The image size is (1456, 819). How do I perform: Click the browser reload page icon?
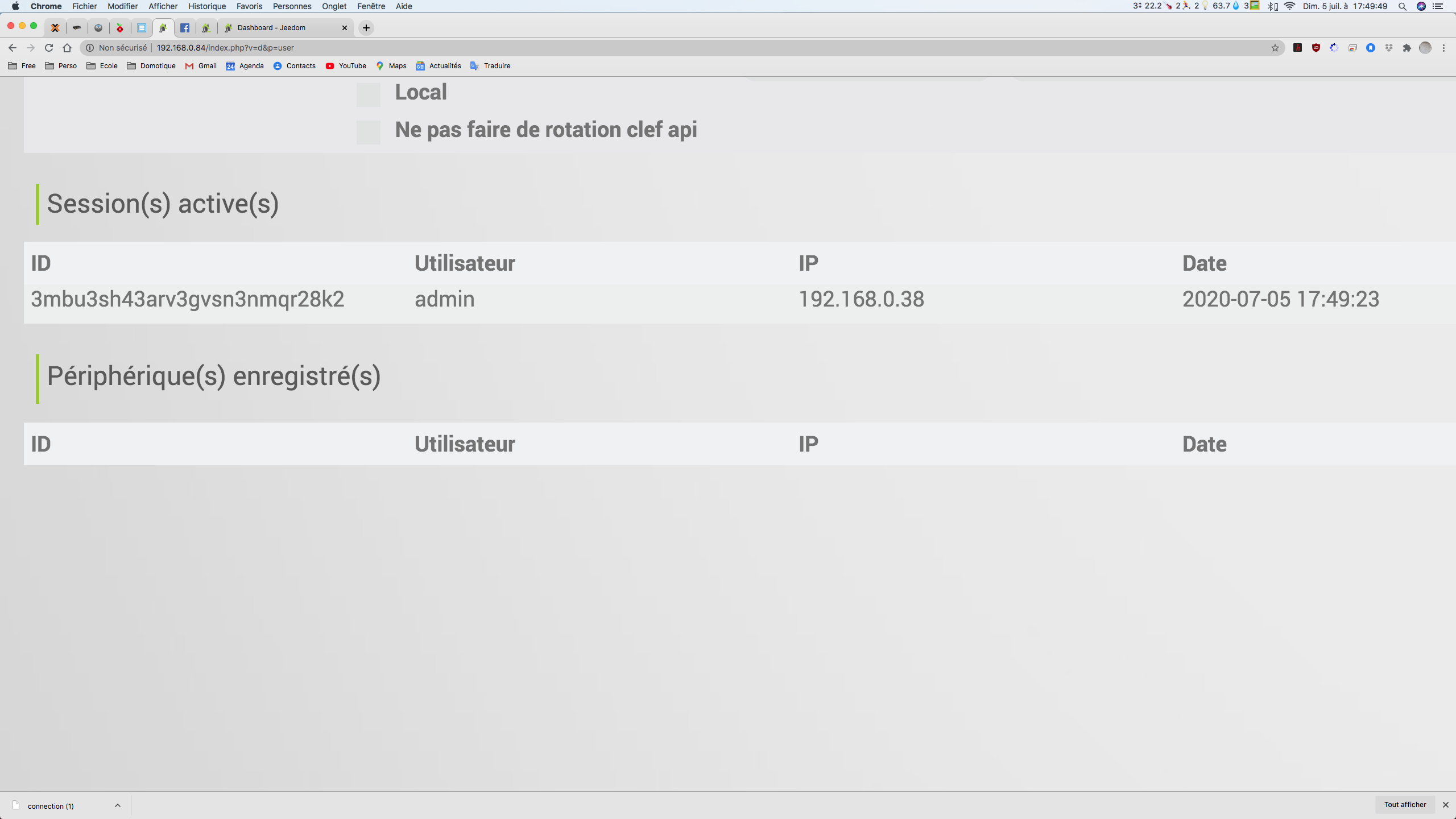49,48
